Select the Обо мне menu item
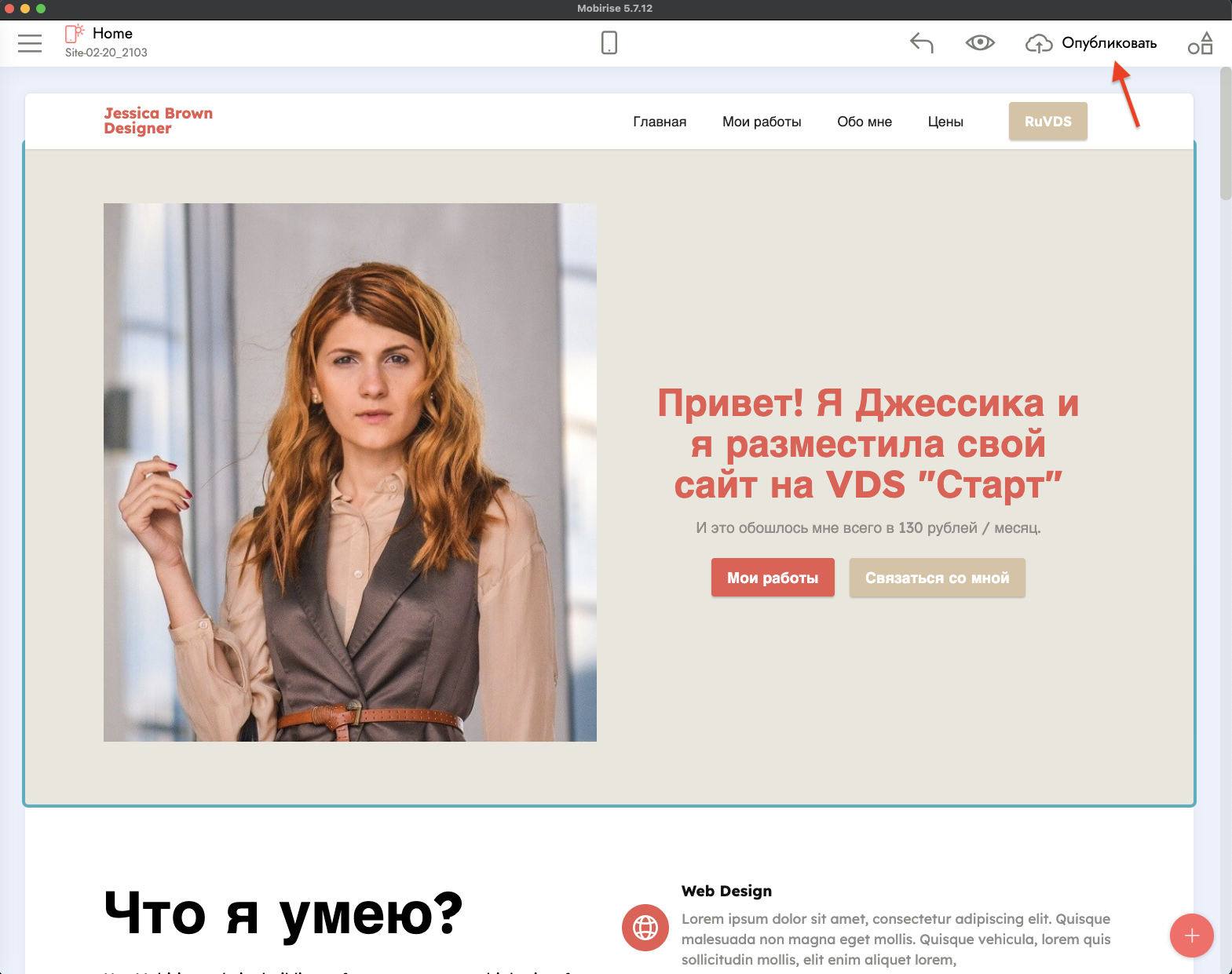This screenshot has width=1232, height=974. tap(865, 122)
